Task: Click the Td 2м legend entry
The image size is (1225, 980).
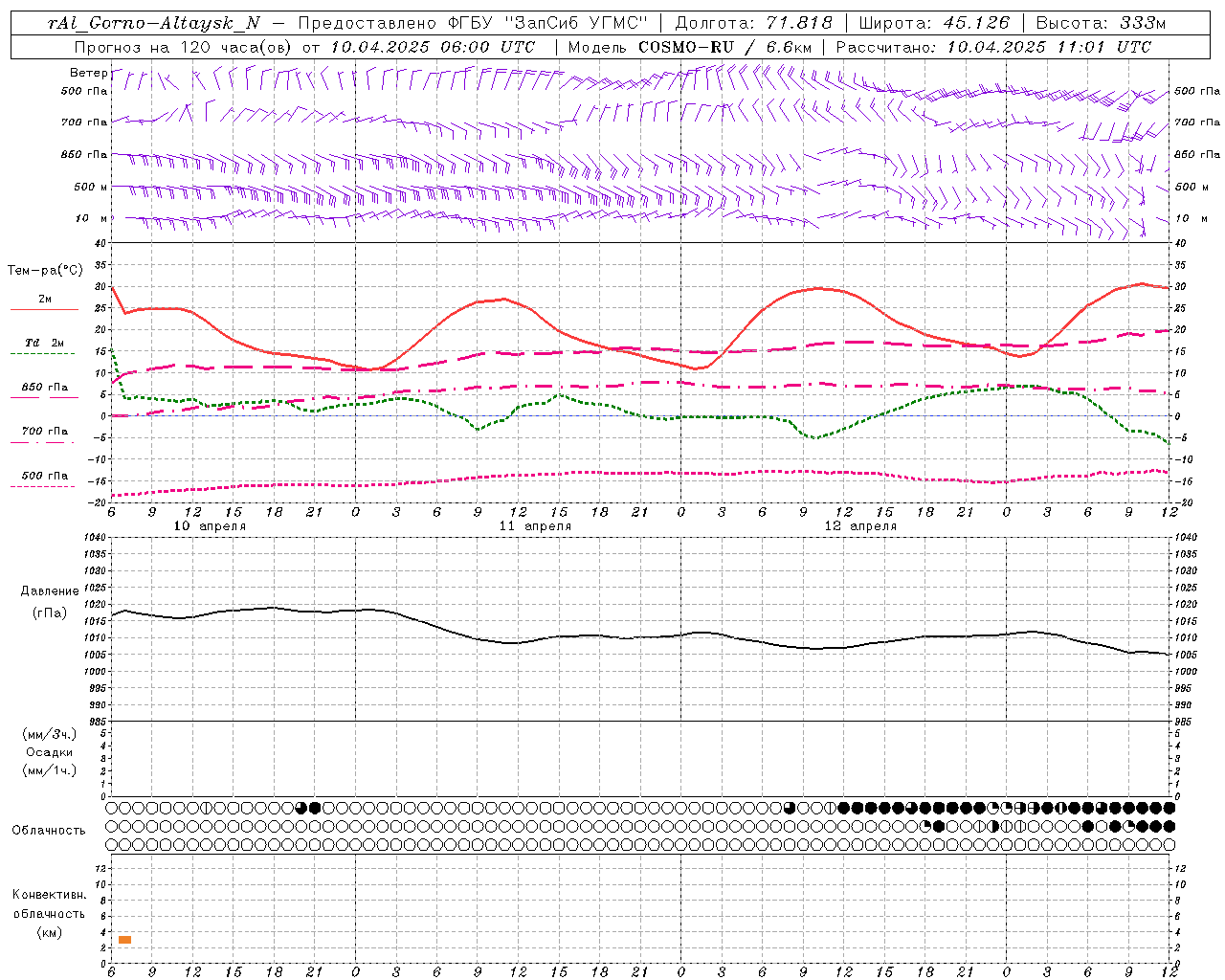Action: [x=44, y=343]
